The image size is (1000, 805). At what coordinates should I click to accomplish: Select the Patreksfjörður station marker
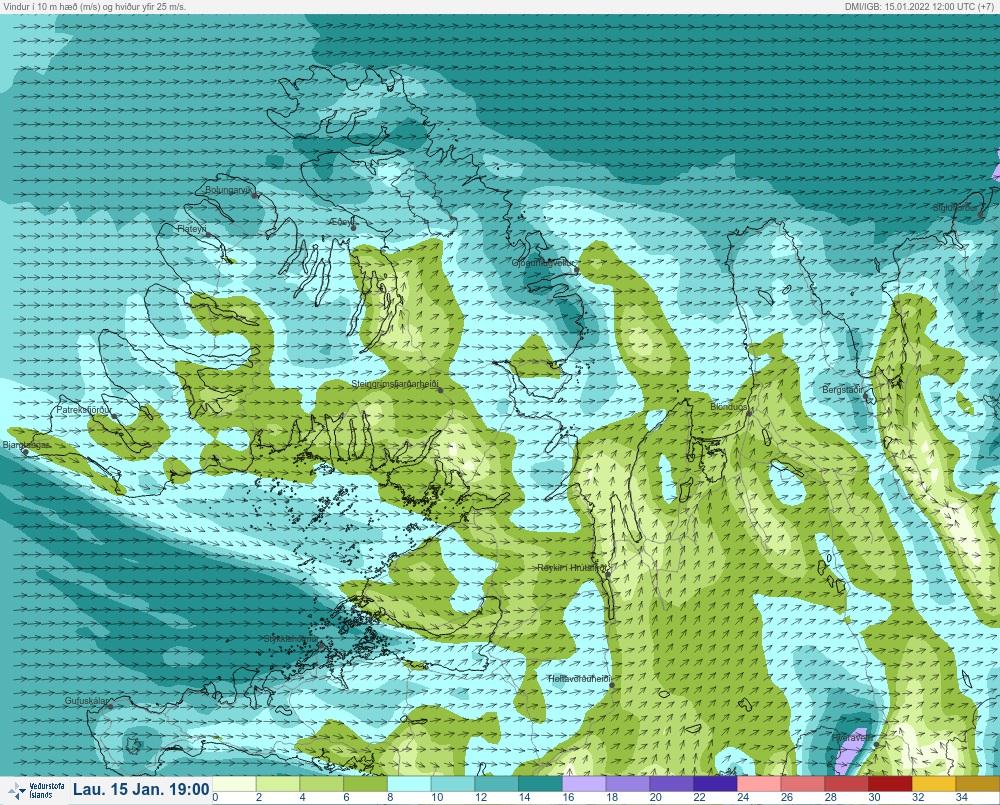coord(114,416)
